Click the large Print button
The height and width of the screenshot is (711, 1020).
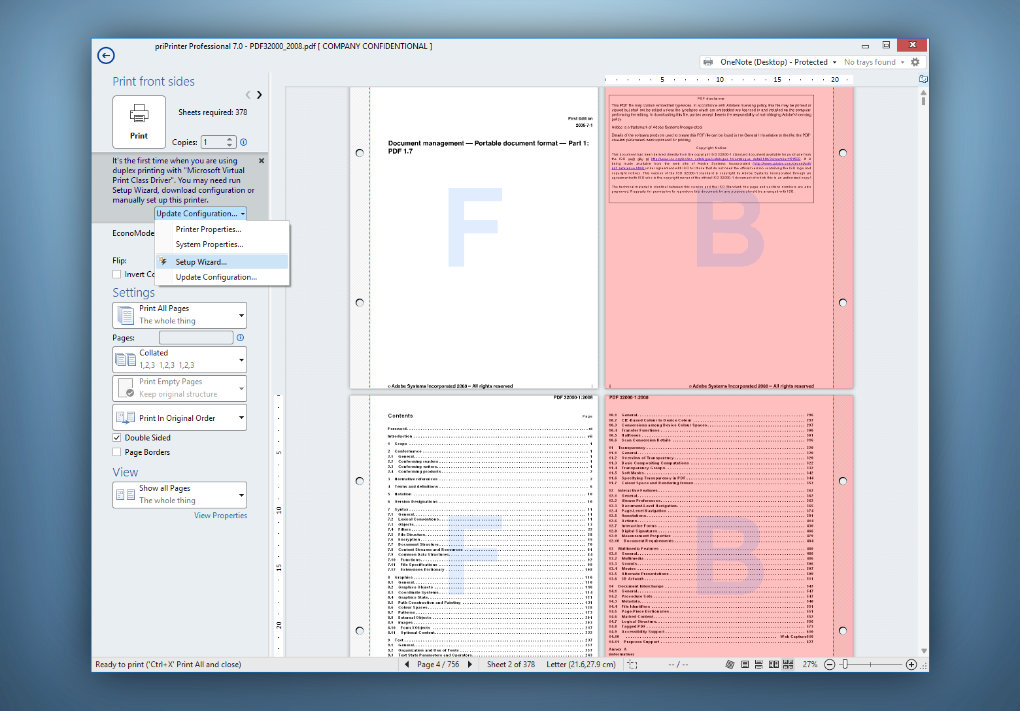click(139, 122)
